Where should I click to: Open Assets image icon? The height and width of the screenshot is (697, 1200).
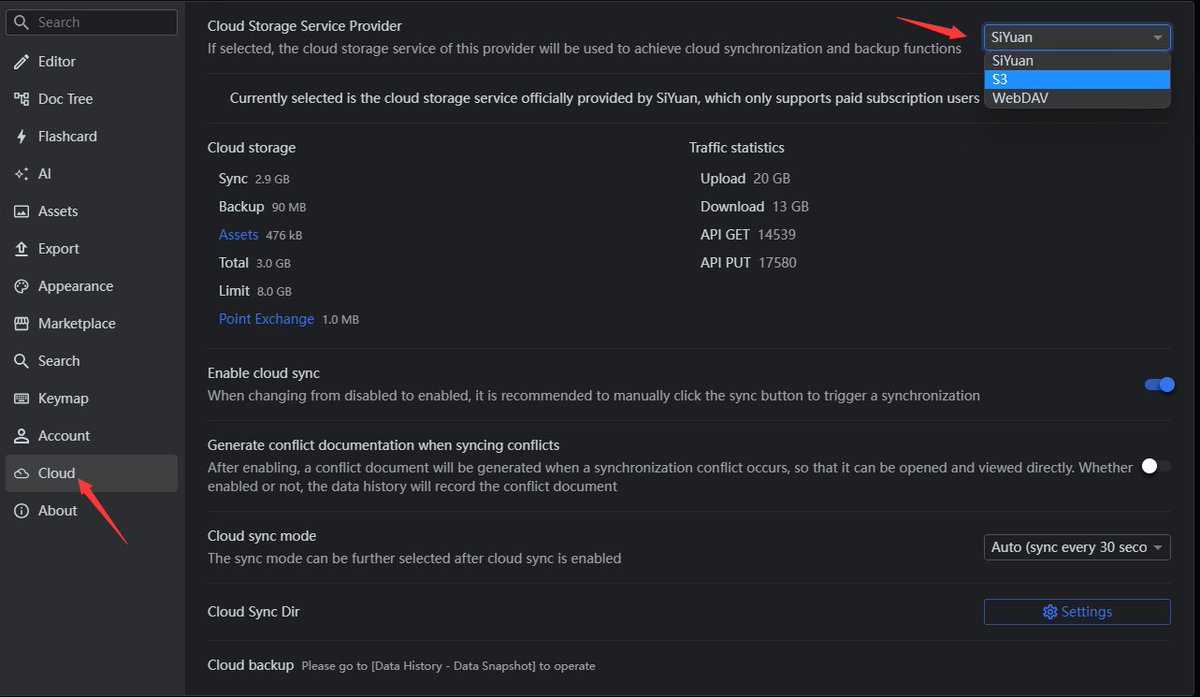click(20, 211)
